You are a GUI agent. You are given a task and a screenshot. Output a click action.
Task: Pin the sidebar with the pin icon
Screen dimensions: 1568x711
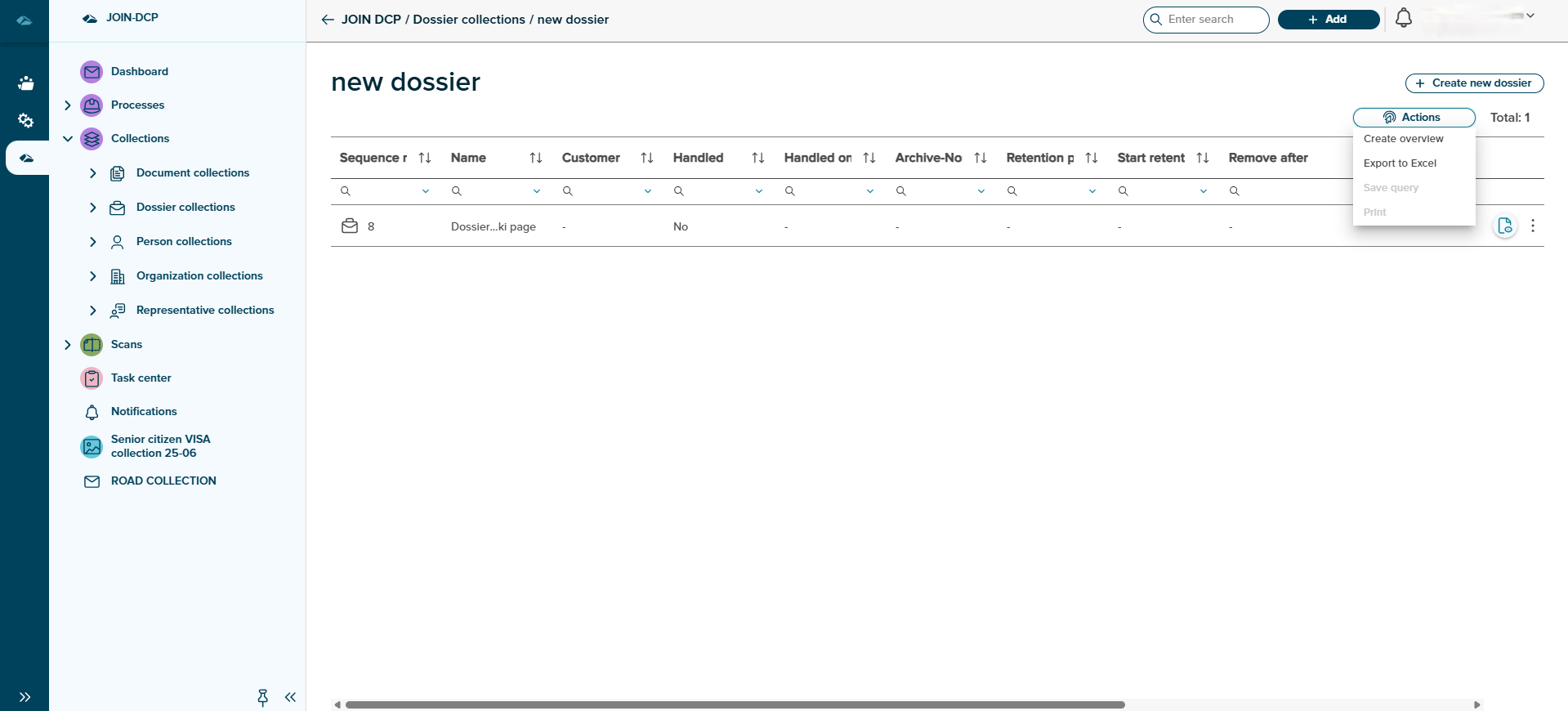(262, 697)
